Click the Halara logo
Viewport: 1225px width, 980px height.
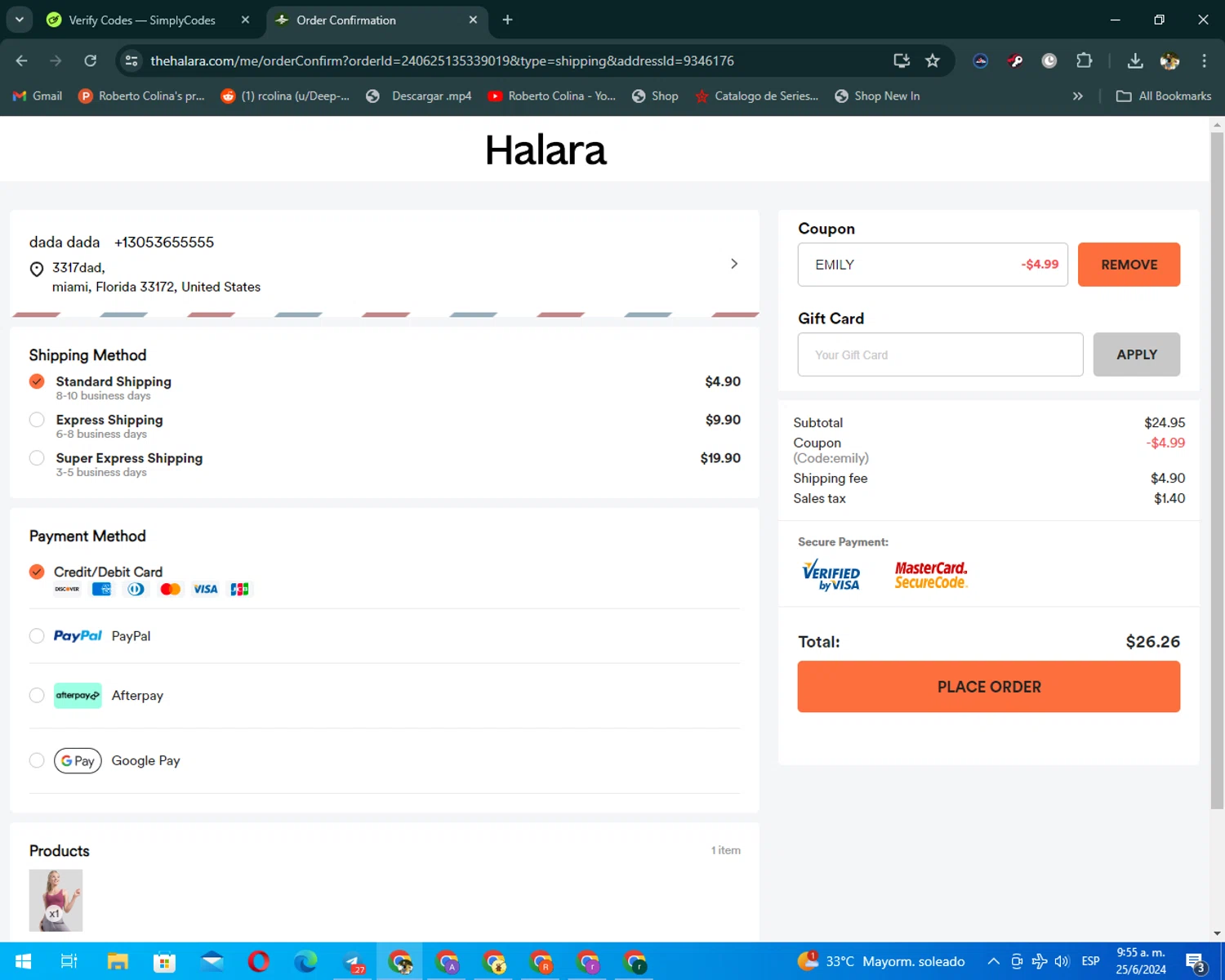coord(546,149)
